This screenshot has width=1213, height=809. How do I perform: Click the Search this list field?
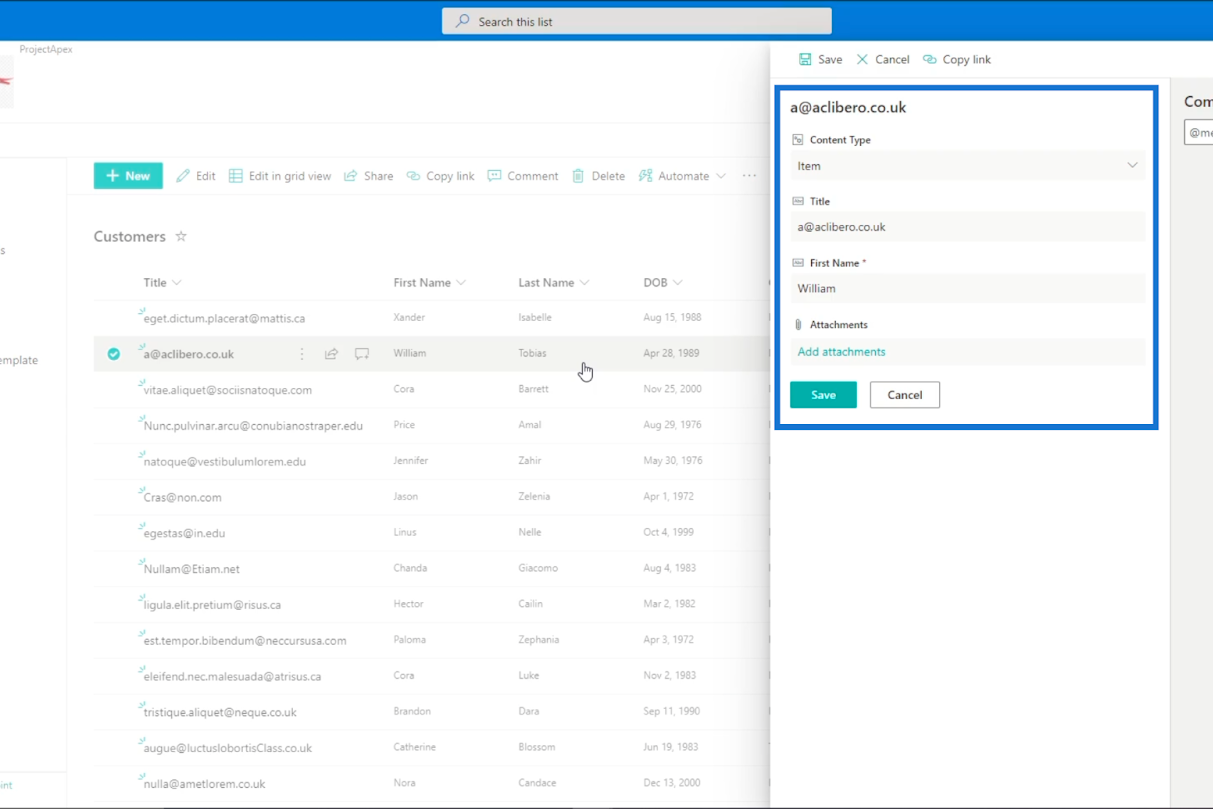tap(637, 21)
